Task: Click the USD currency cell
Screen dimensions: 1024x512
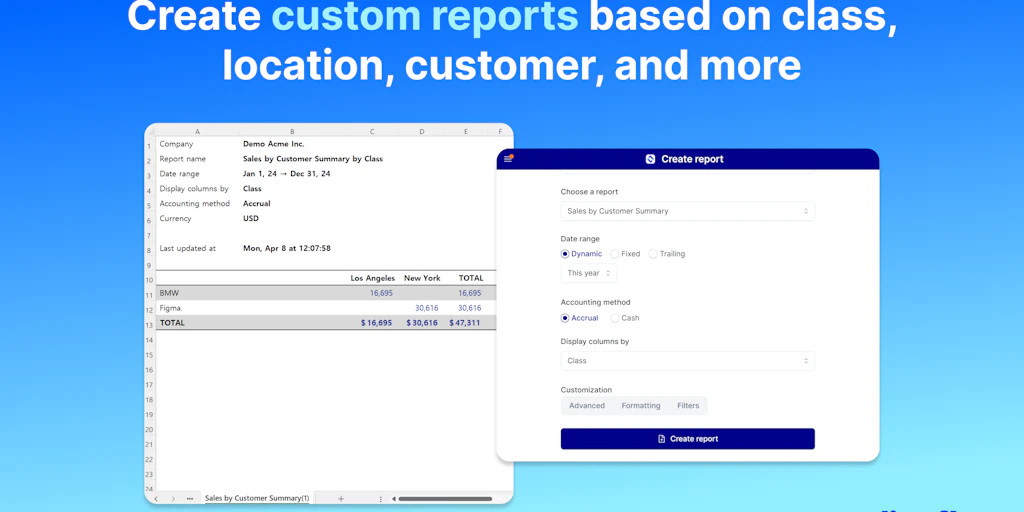Action: [251, 219]
